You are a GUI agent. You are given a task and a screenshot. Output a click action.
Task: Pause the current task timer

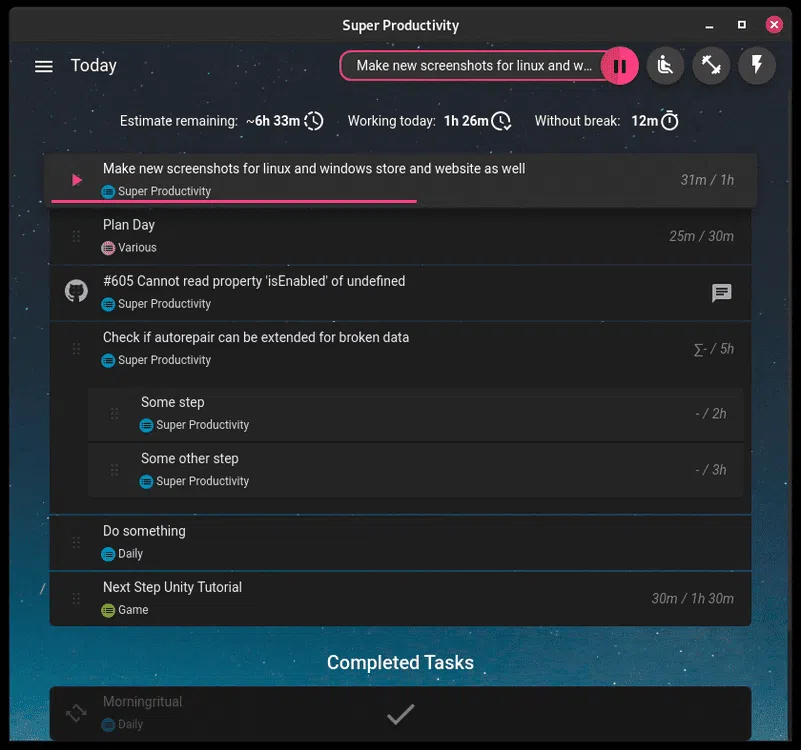pyautogui.click(x=620, y=67)
